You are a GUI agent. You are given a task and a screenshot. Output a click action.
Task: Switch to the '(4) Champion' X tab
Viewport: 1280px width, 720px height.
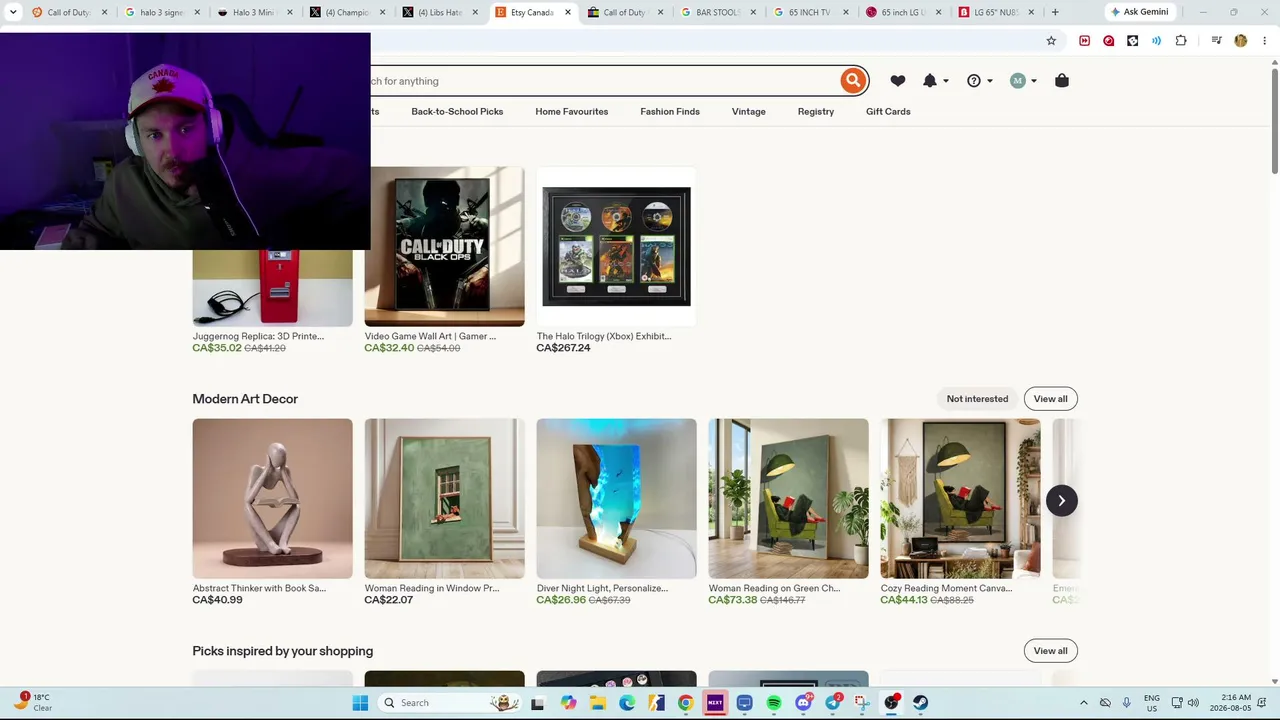[x=346, y=12]
